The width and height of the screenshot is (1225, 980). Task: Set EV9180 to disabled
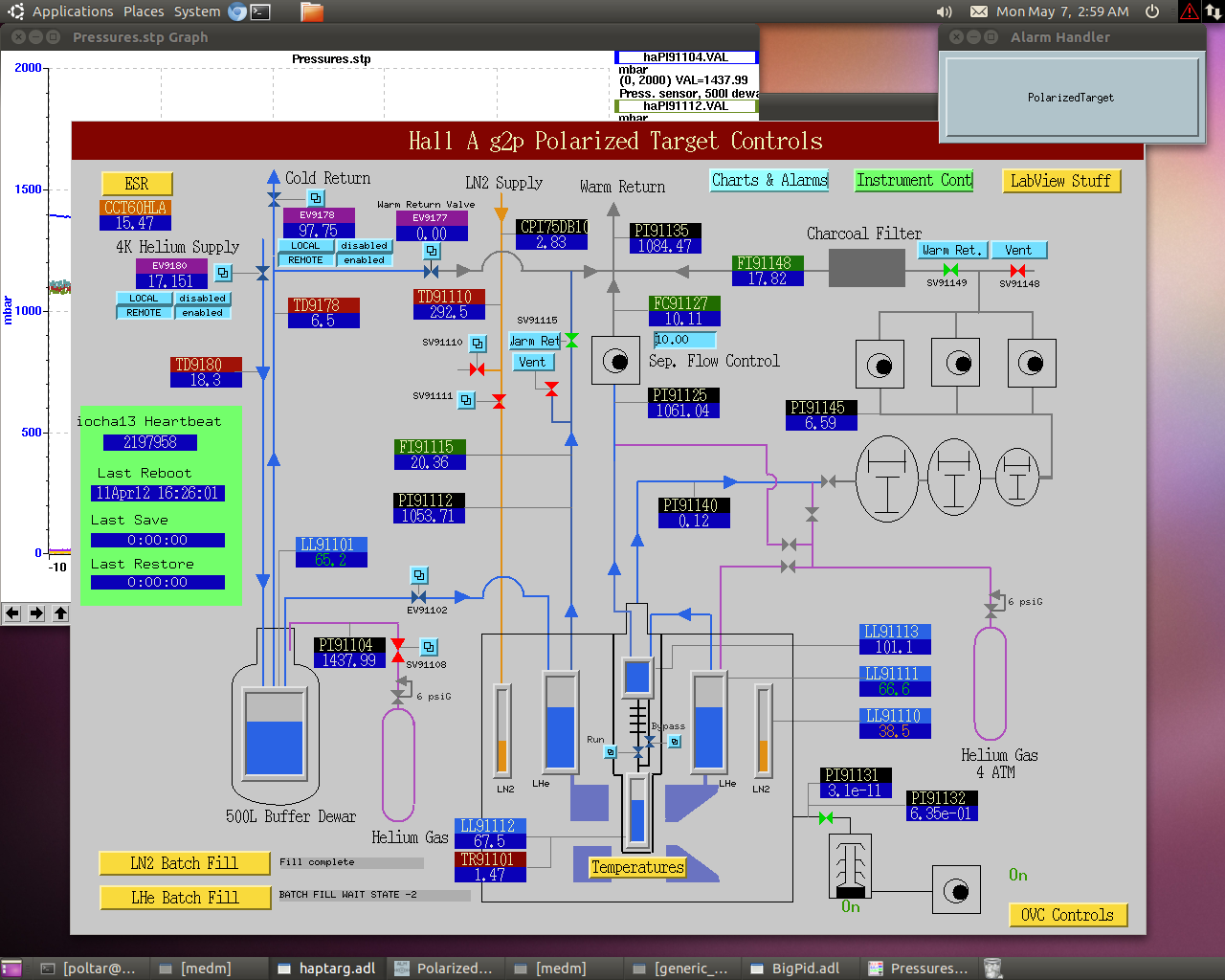(x=202, y=299)
